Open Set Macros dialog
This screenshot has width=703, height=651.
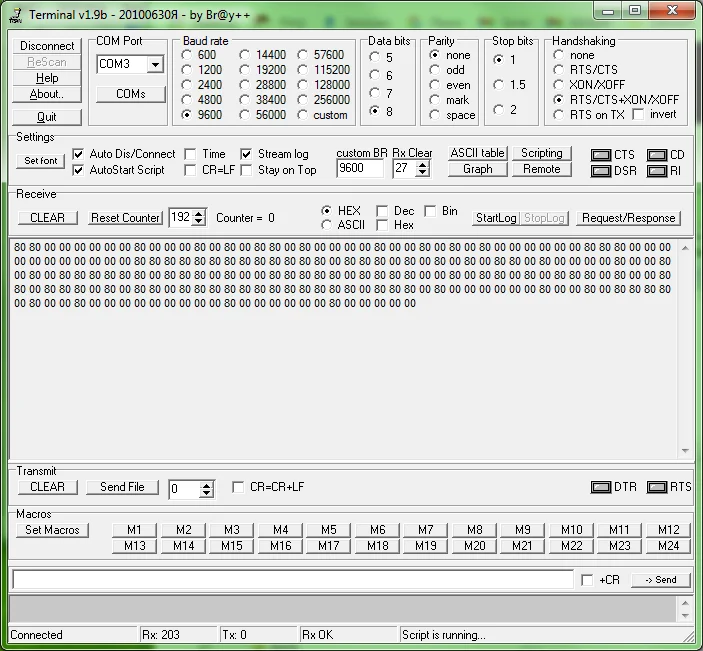click(52, 530)
